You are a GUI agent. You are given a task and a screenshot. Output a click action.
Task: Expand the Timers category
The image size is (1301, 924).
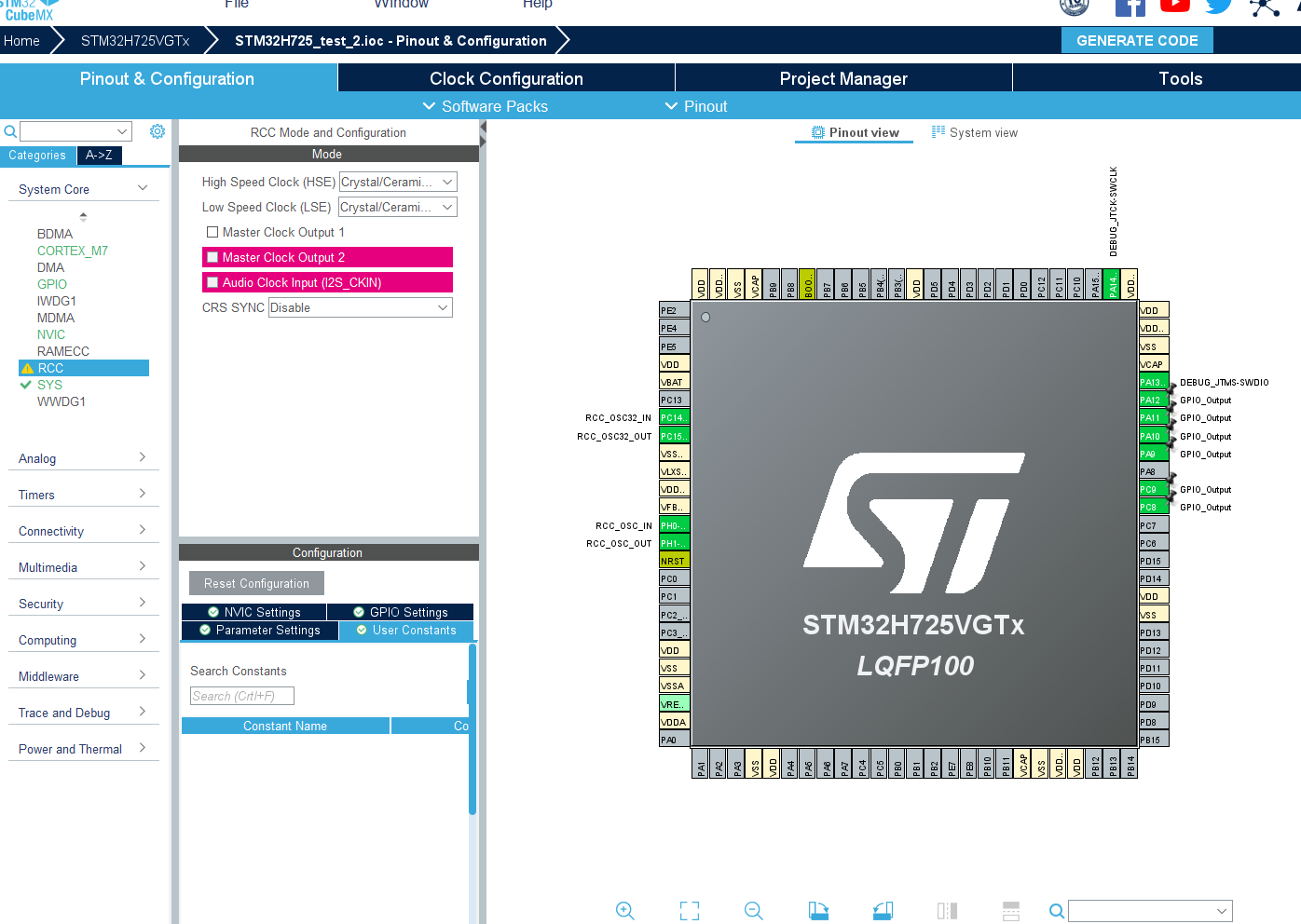pyautogui.click(x=84, y=495)
